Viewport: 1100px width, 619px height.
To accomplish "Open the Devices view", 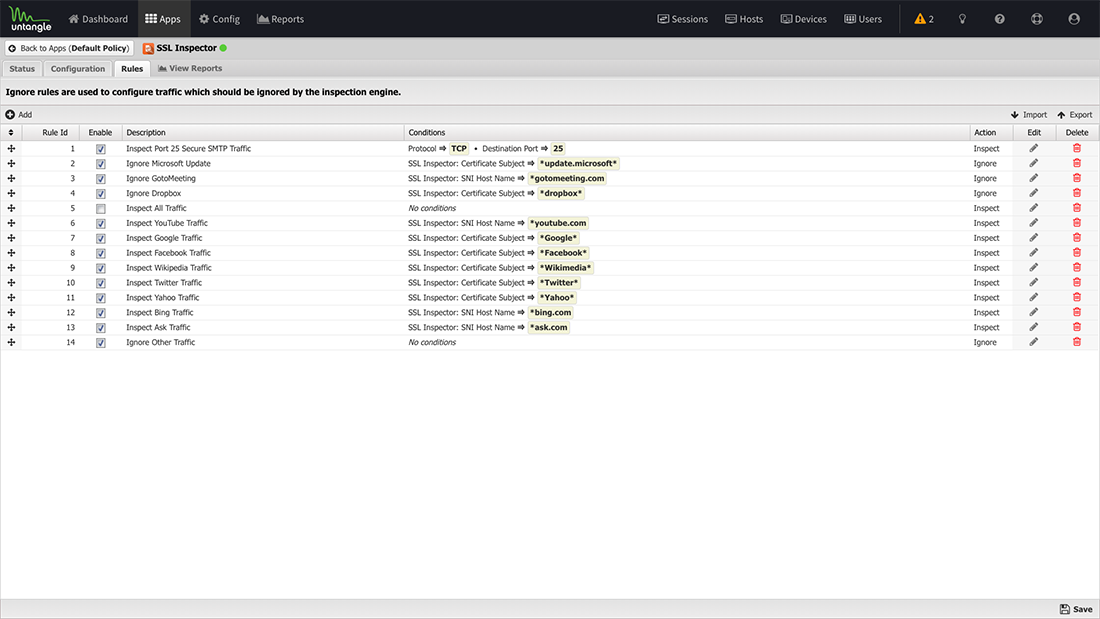I will pos(803,19).
